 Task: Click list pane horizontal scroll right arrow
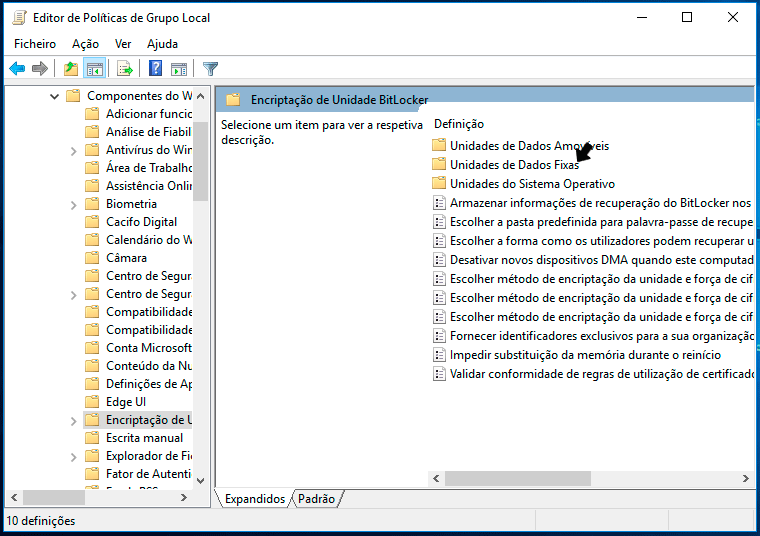point(745,478)
